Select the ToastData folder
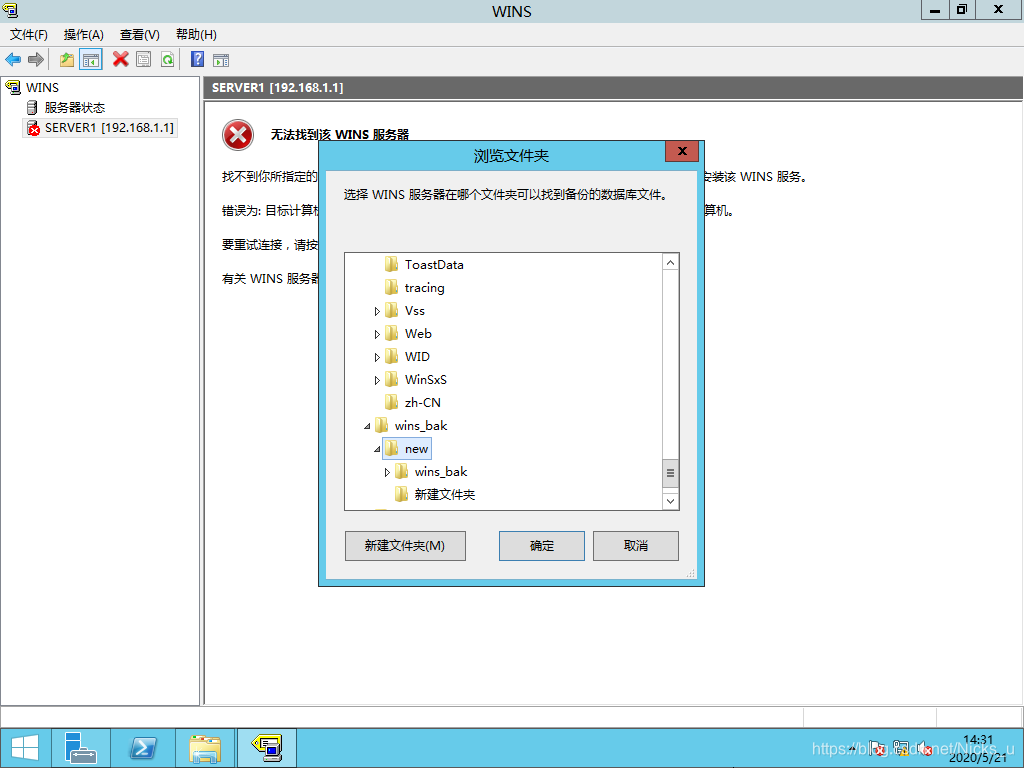 [x=434, y=264]
